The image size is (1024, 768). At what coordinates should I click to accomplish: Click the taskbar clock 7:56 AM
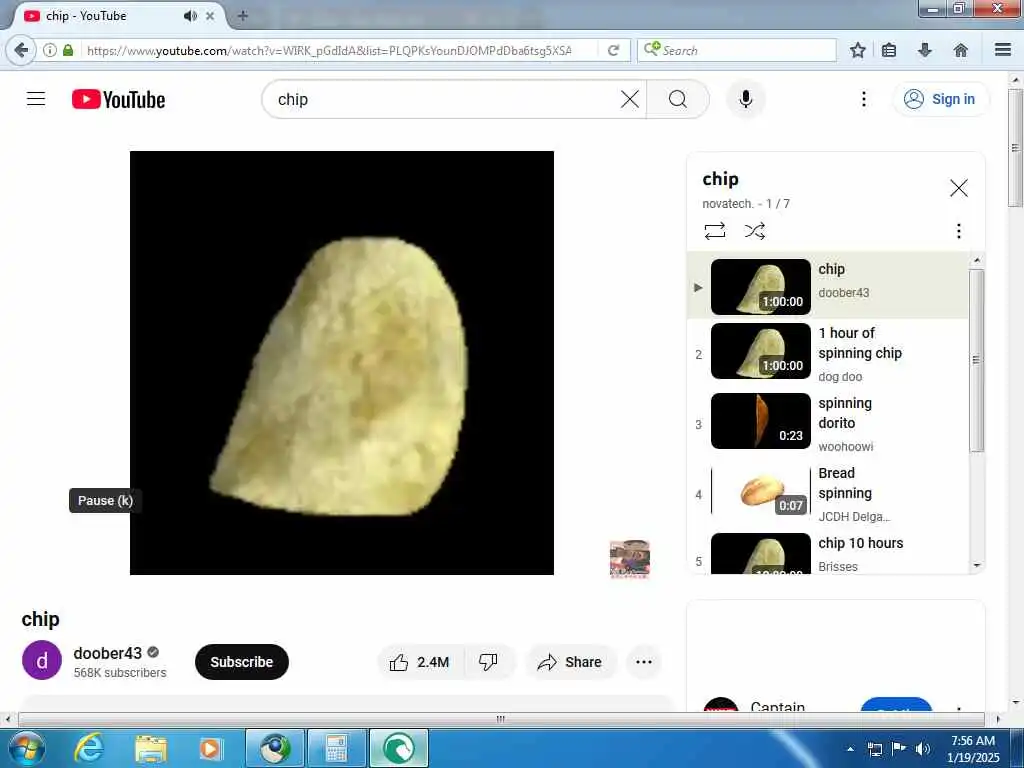[973, 749]
